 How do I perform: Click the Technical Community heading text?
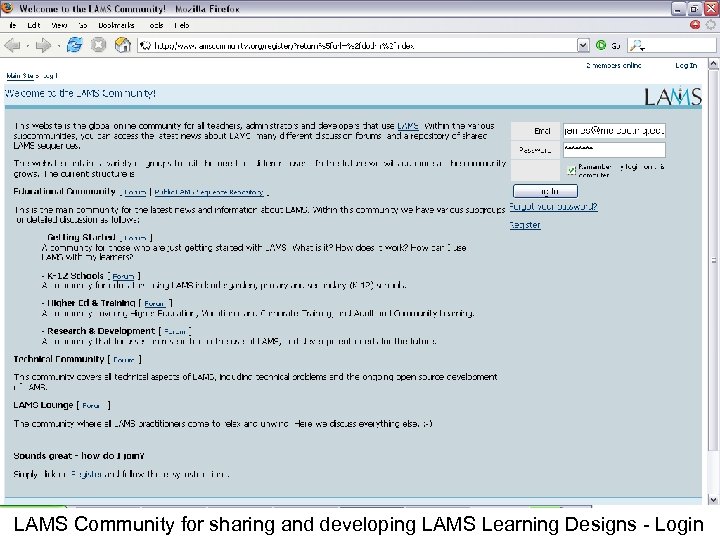[59, 359]
